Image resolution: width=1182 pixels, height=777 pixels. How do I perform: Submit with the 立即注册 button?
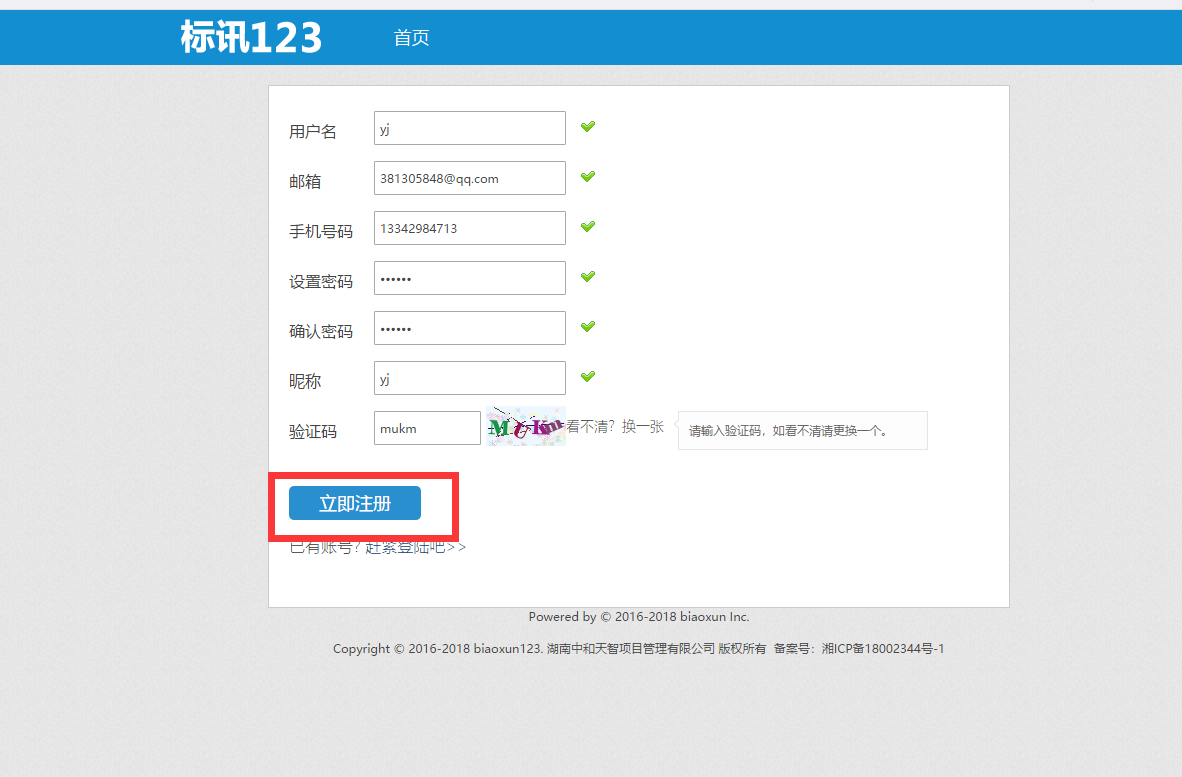[354, 503]
